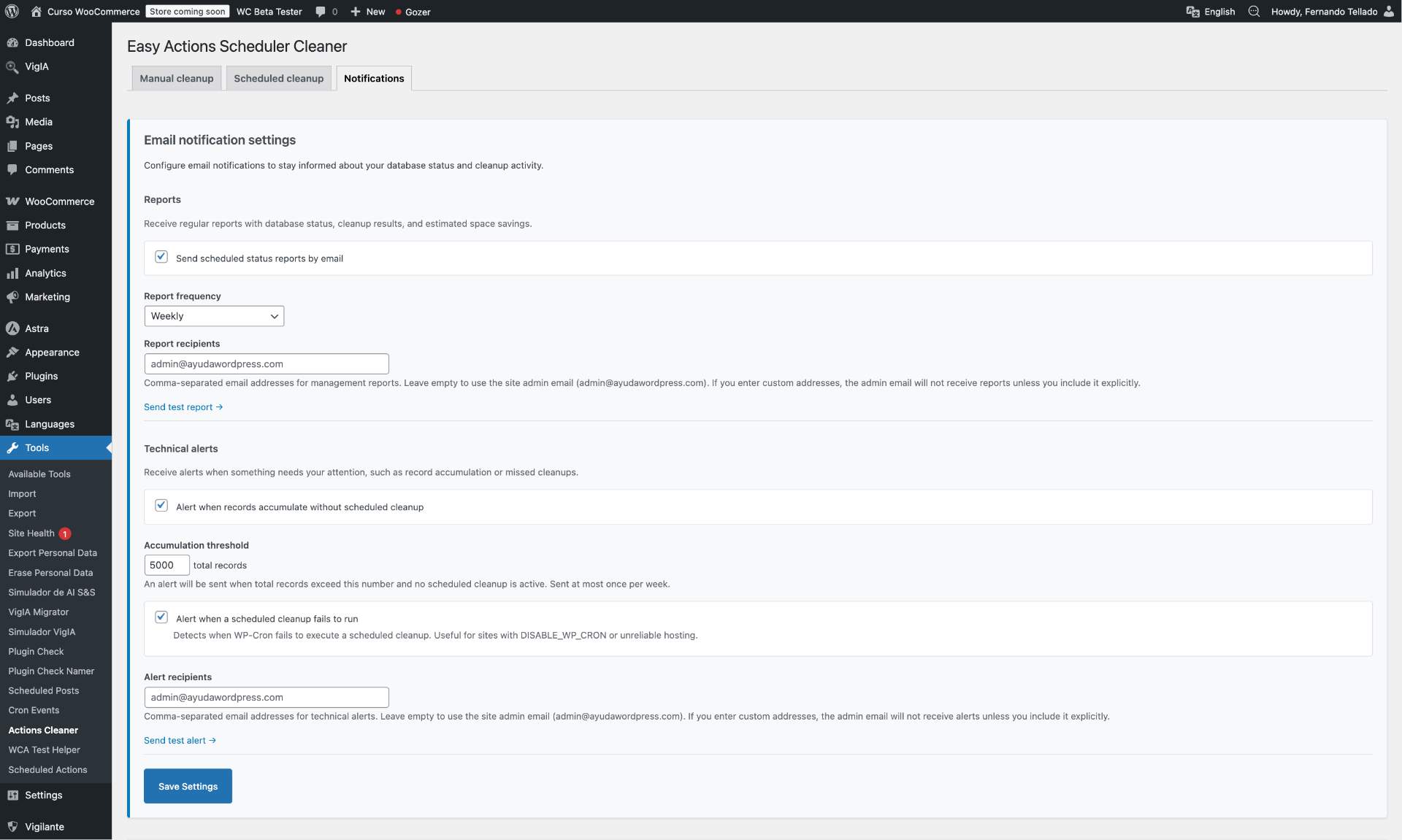1402x840 pixels.
Task: Click the Save Settings button
Action: pyautogui.click(x=188, y=786)
